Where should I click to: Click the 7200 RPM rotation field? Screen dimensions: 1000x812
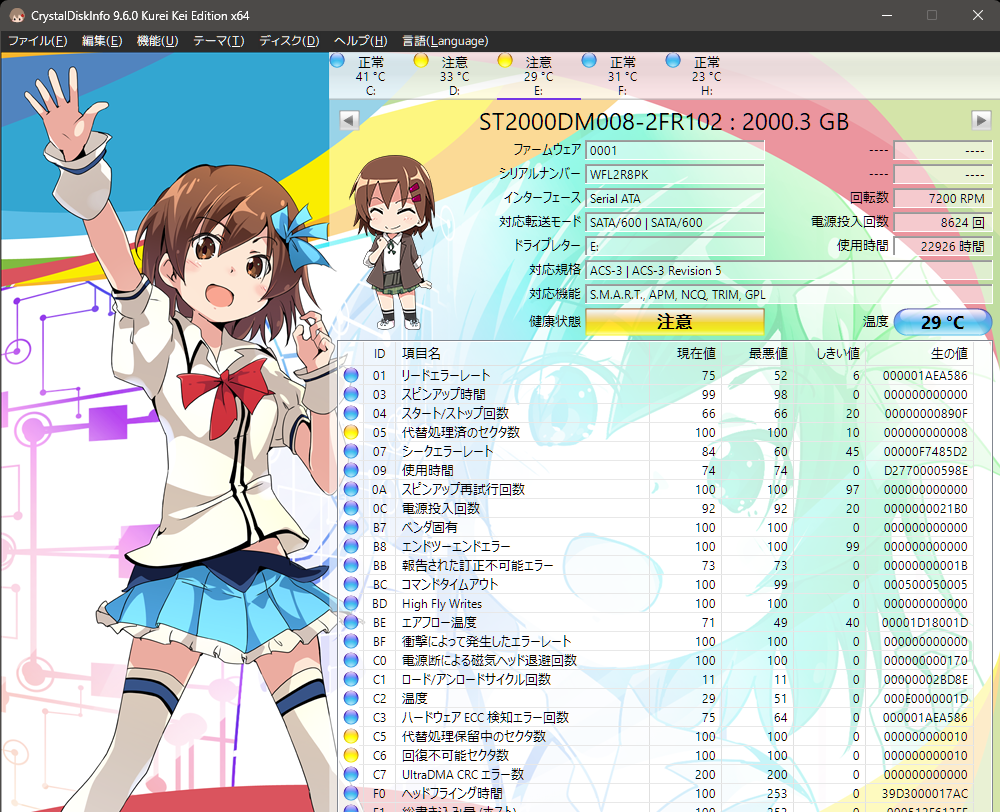tap(943, 198)
